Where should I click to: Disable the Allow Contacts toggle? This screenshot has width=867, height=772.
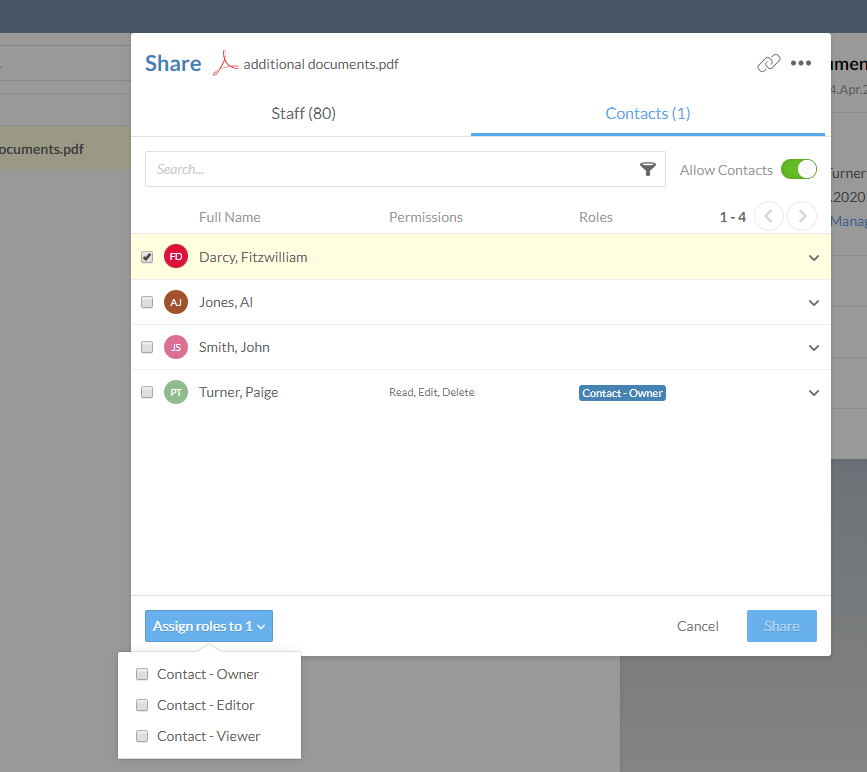[x=799, y=169]
